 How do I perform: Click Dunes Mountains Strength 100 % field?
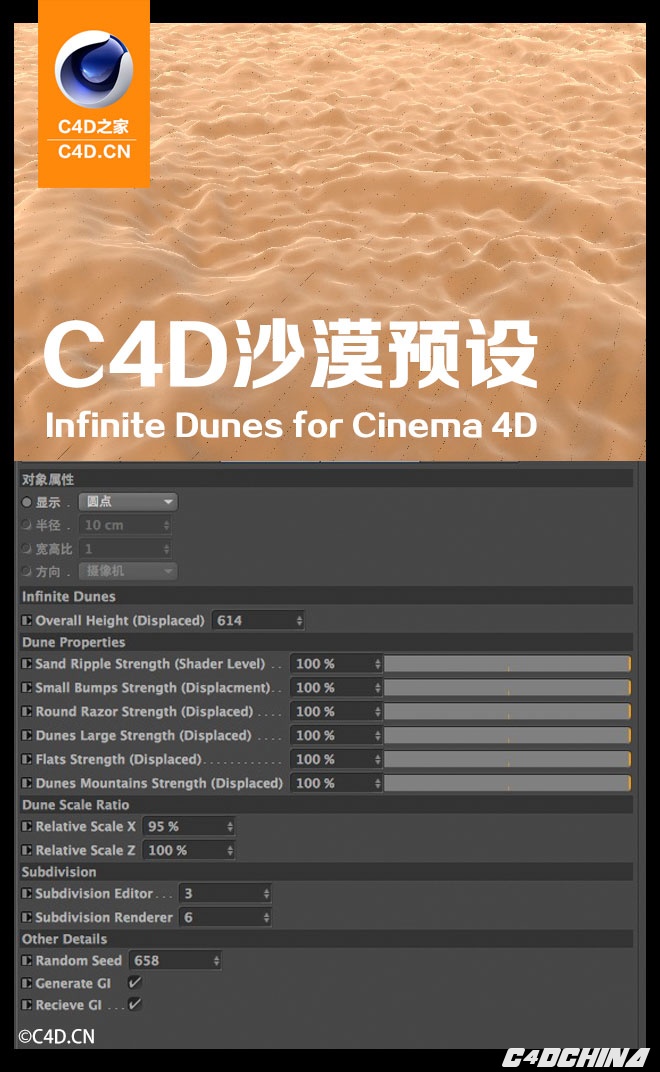(336, 783)
